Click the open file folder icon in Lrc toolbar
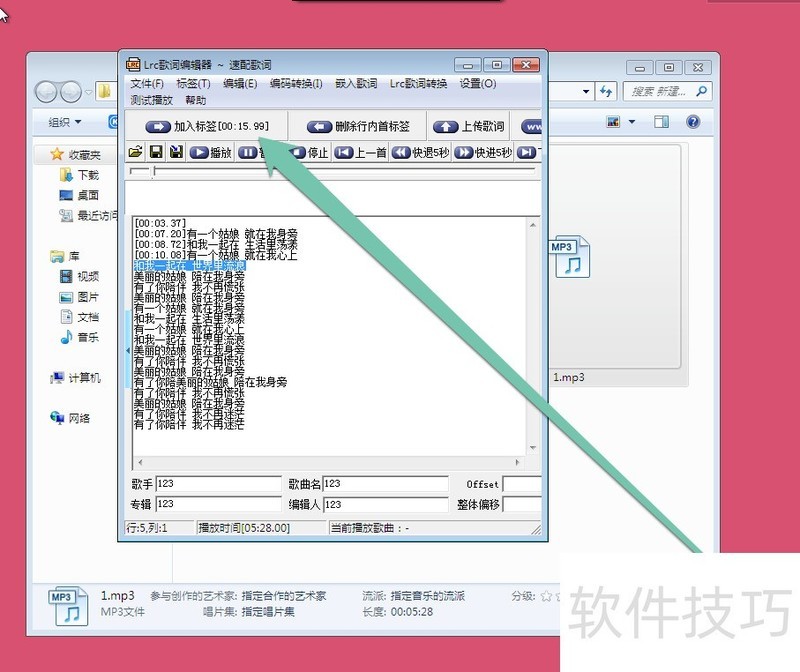Screen dimensions: 800x672 (x=135, y=152)
